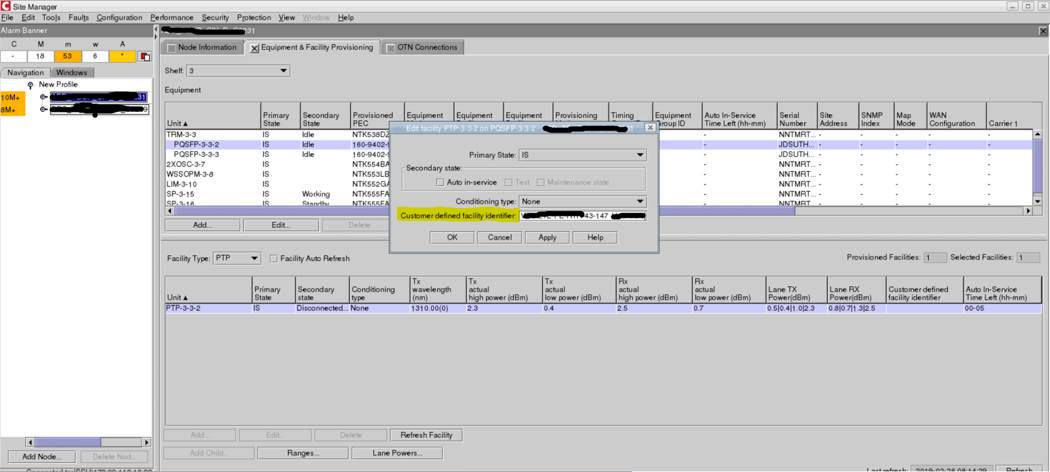Expand the second node with 8M+ alarms
Screen dimensions: 1050x472
(x=44, y=109)
